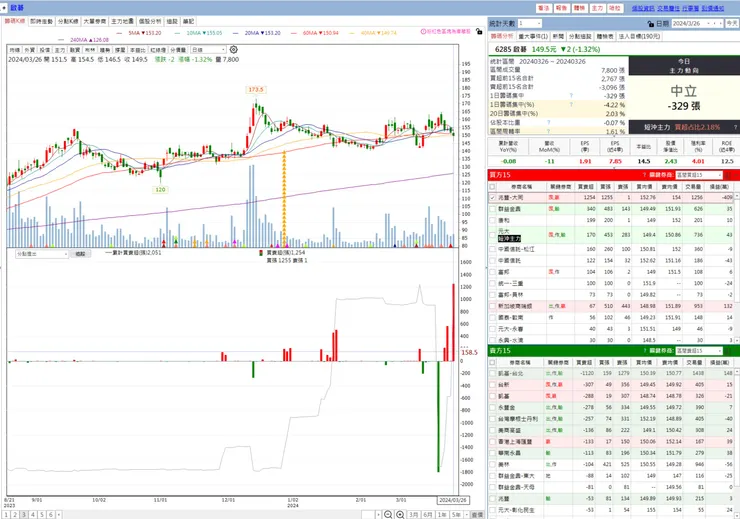Click 還原 button at chart bottom
Viewport: 740px width, 519px height.
pyautogui.click(x=478, y=515)
